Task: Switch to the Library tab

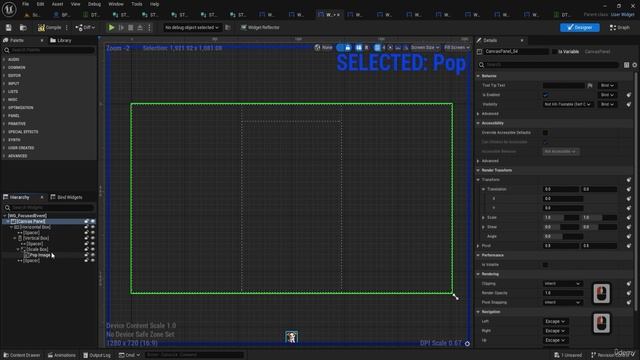Action: [x=61, y=40]
